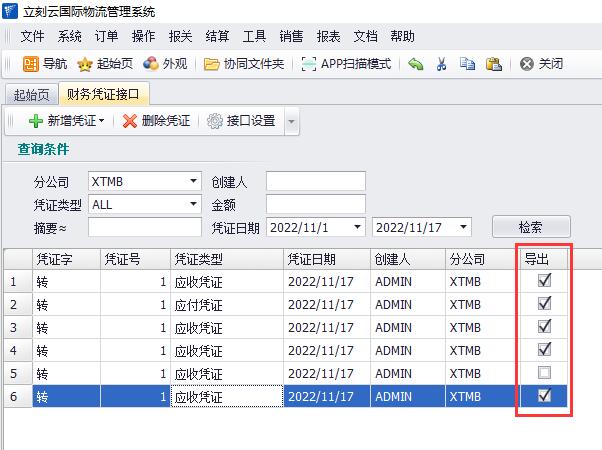
Task: Toggle 导出 checkbox in highlighted row 6
Action: coord(545,396)
